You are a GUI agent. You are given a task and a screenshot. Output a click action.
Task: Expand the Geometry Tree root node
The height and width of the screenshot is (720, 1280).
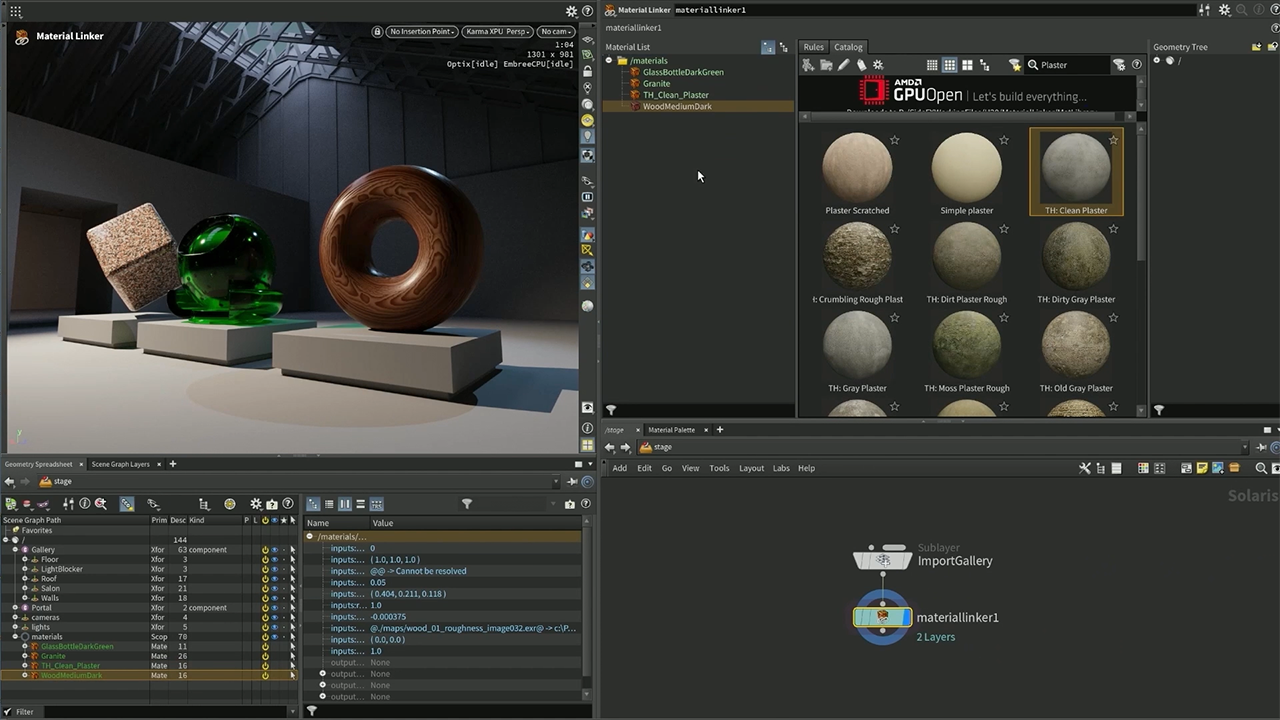tap(1157, 61)
